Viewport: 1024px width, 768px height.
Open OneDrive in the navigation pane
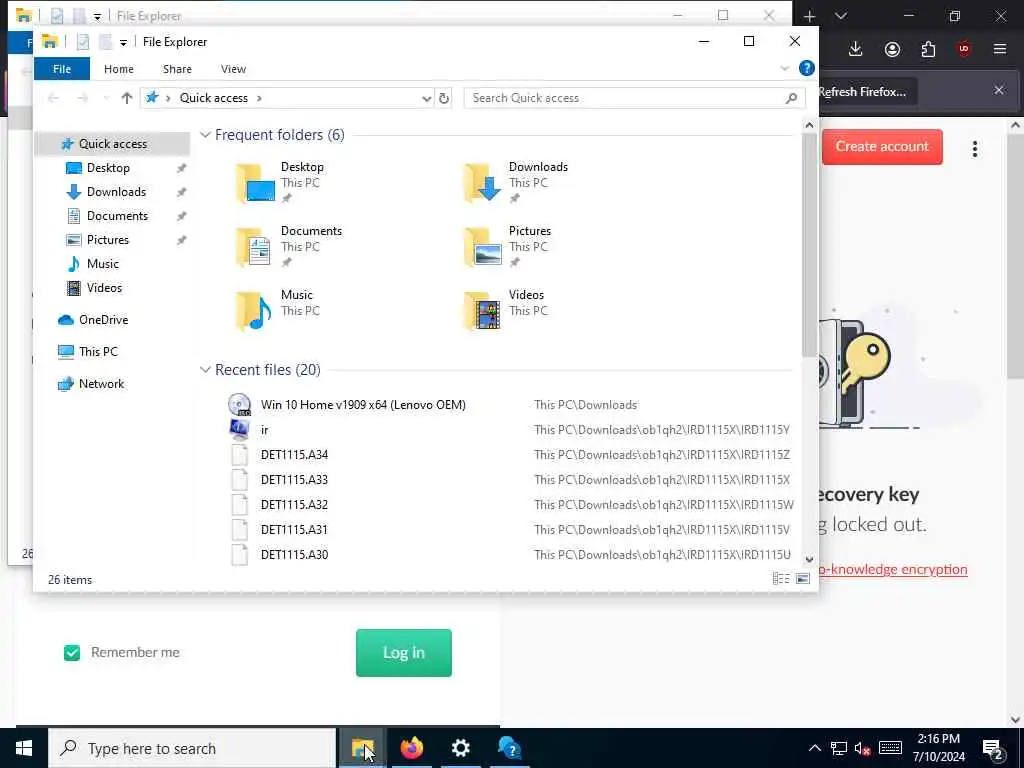103,320
